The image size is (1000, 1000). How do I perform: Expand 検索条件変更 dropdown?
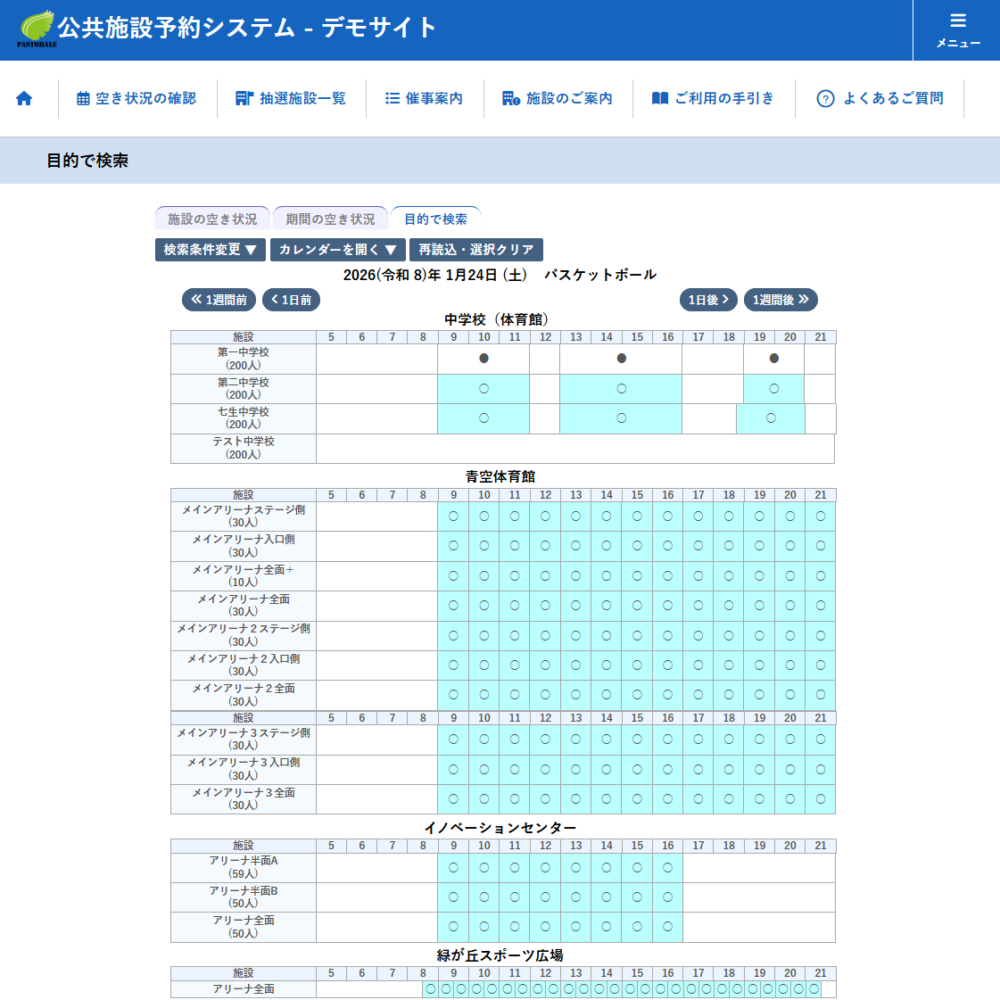[x=210, y=250]
